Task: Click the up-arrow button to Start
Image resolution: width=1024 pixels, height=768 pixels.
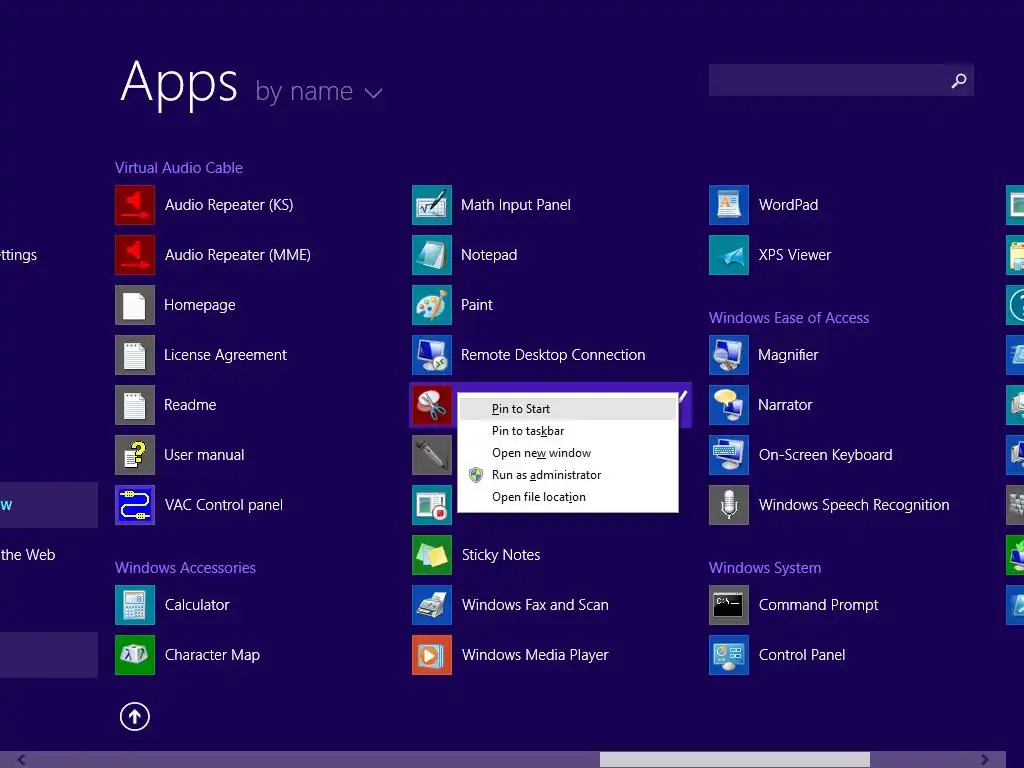Action: pyautogui.click(x=135, y=716)
